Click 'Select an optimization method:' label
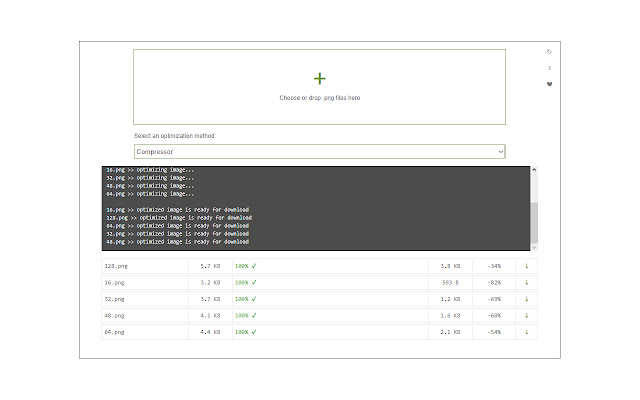The width and height of the screenshot is (640, 400). tap(175, 136)
